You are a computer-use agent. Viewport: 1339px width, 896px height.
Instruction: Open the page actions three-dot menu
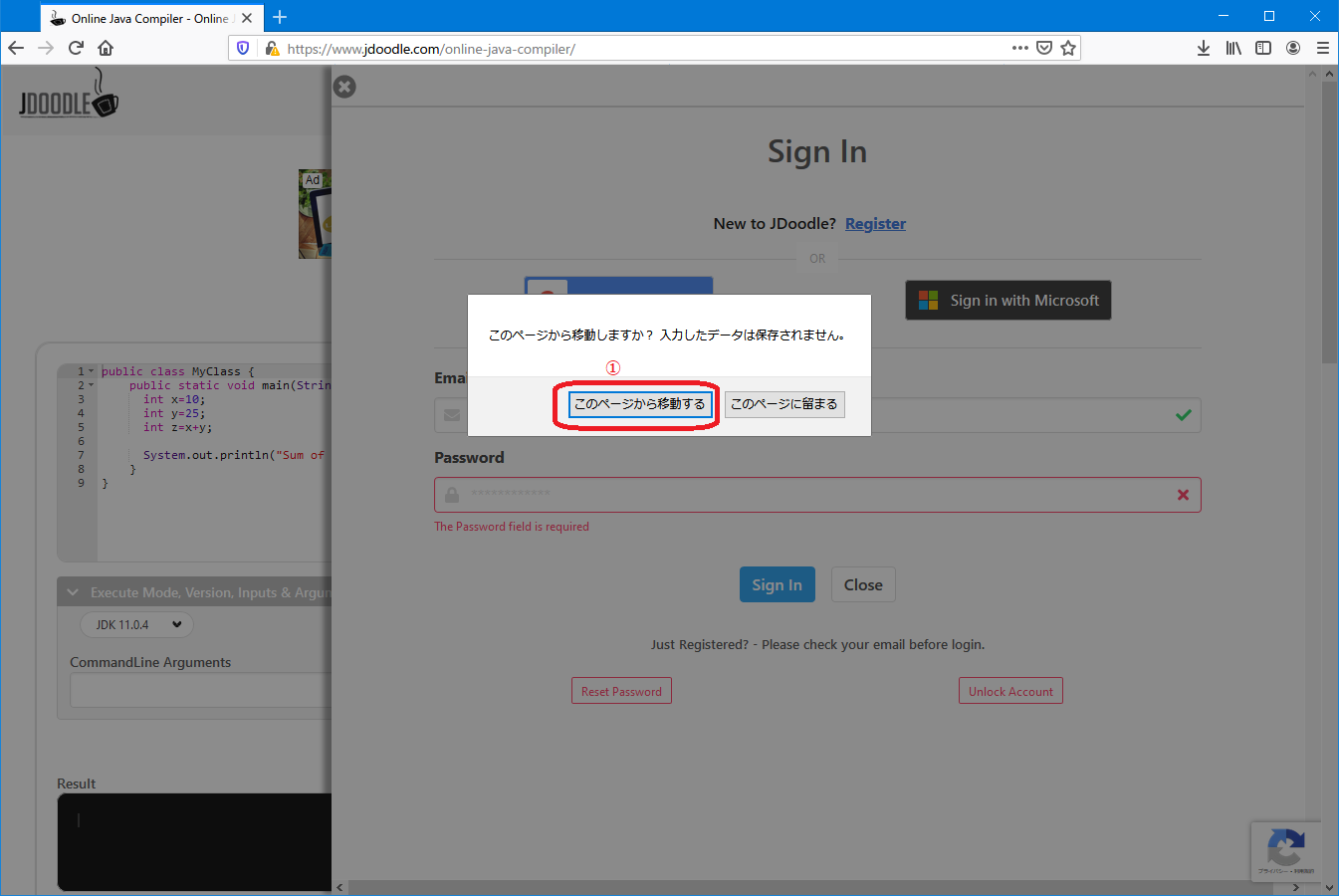(x=1020, y=48)
